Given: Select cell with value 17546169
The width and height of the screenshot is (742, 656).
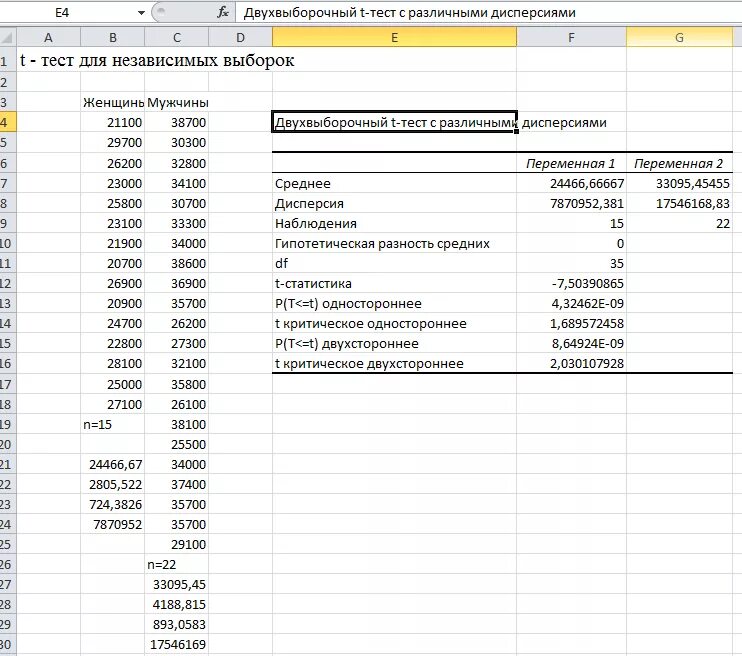Looking at the screenshot, I should [x=177, y=644].
